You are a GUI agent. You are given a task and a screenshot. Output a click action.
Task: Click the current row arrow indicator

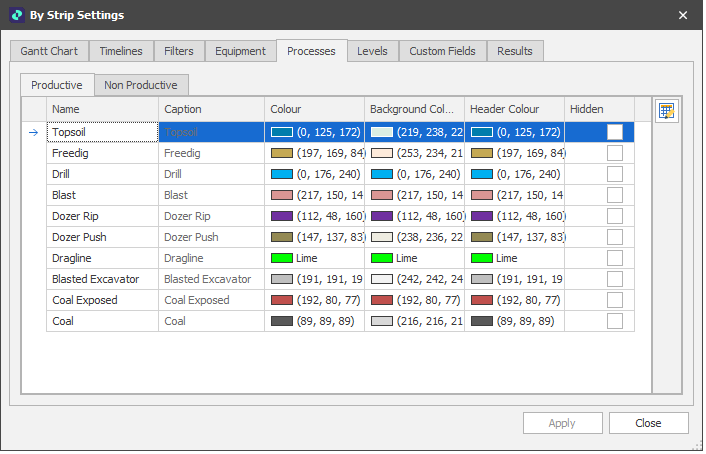click(x=33, y=132)
